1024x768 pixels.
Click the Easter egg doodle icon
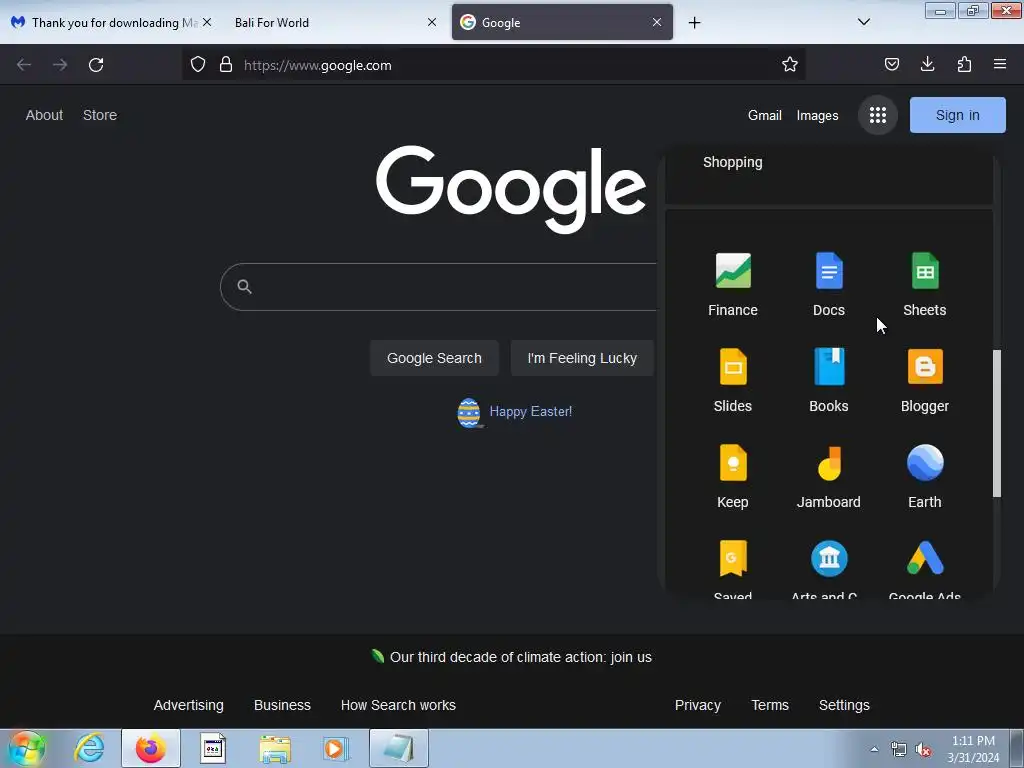click(469, 412)
